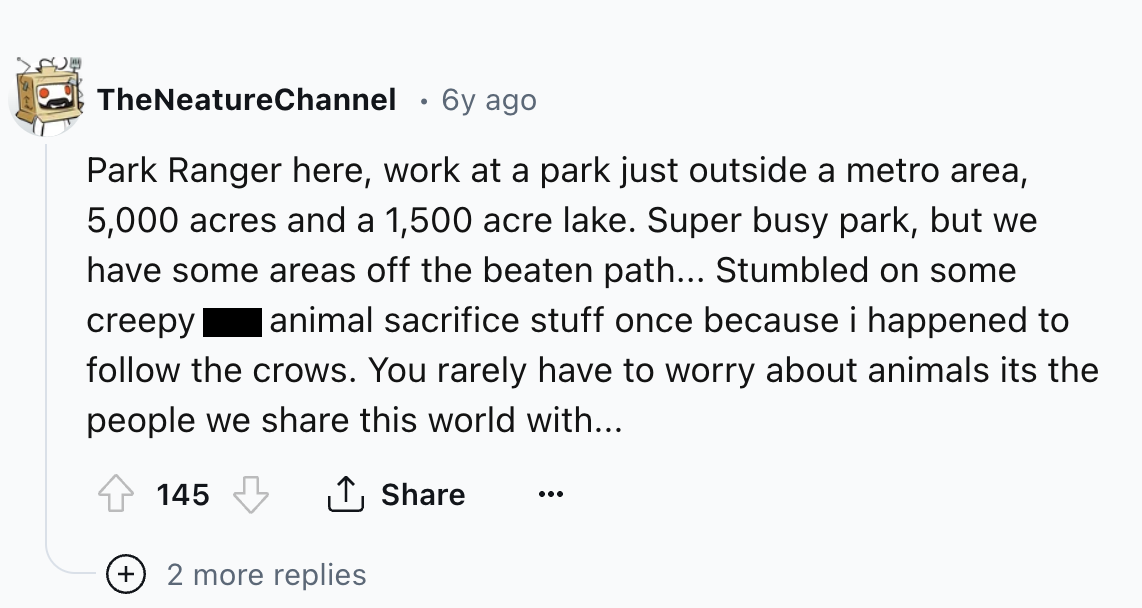Click the "6y ago" timestamp
1142x608 pixels.
click(489, 100)
